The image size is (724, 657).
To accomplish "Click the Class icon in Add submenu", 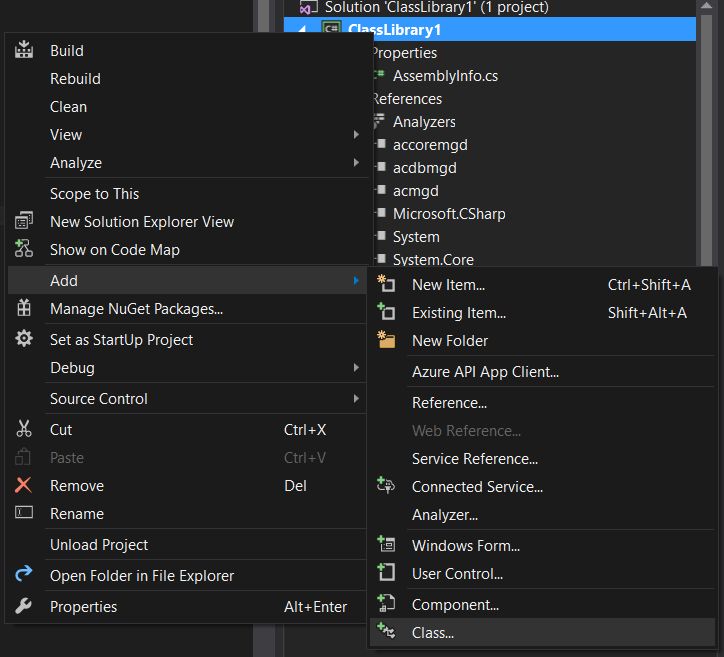I will coord(386,631).
